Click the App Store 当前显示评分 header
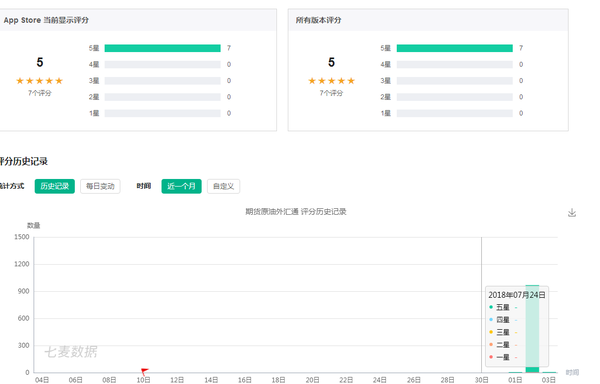 coord(46,20)
